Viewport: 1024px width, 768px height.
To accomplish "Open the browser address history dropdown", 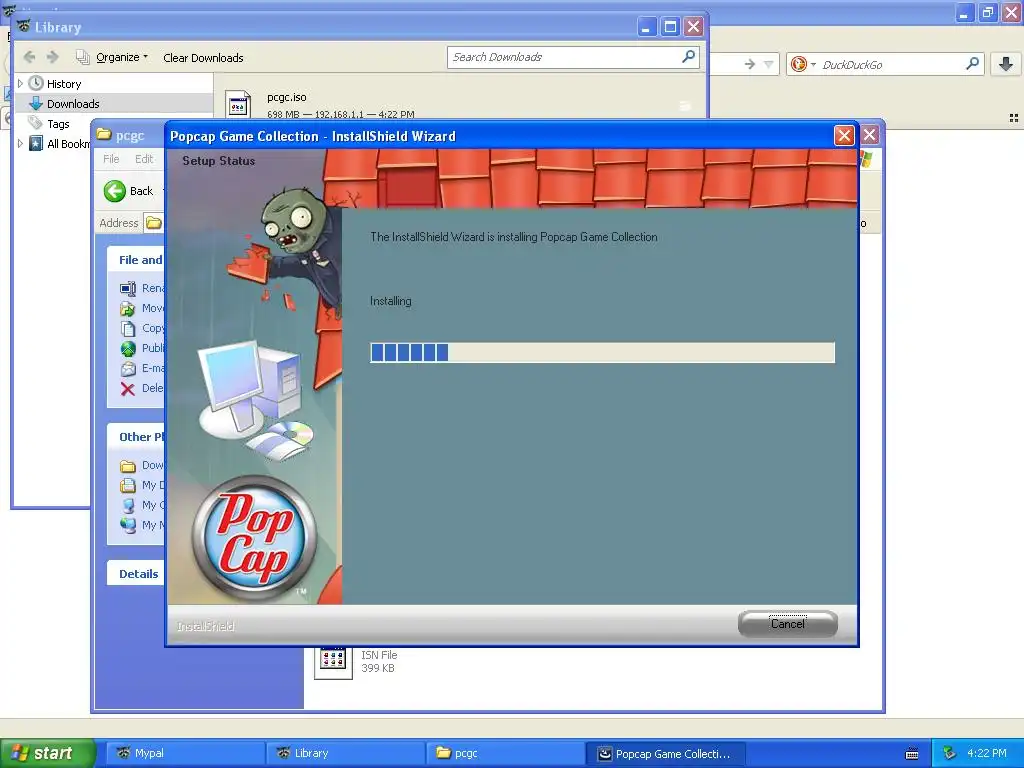I will click(769, 64).
